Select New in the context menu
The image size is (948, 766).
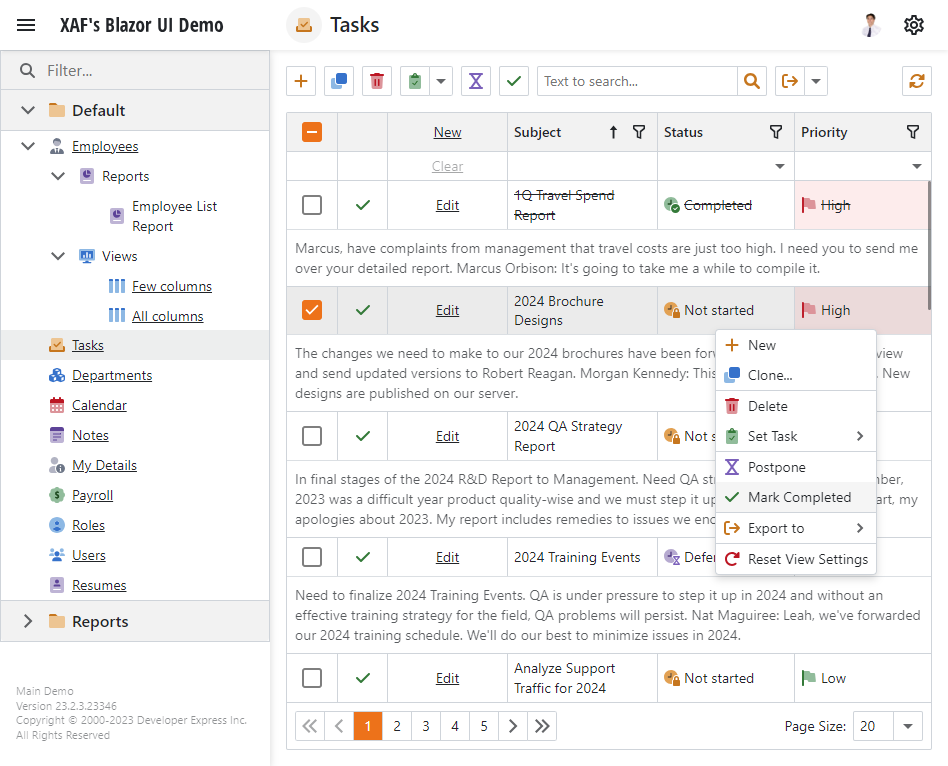[x=796, y=345]
